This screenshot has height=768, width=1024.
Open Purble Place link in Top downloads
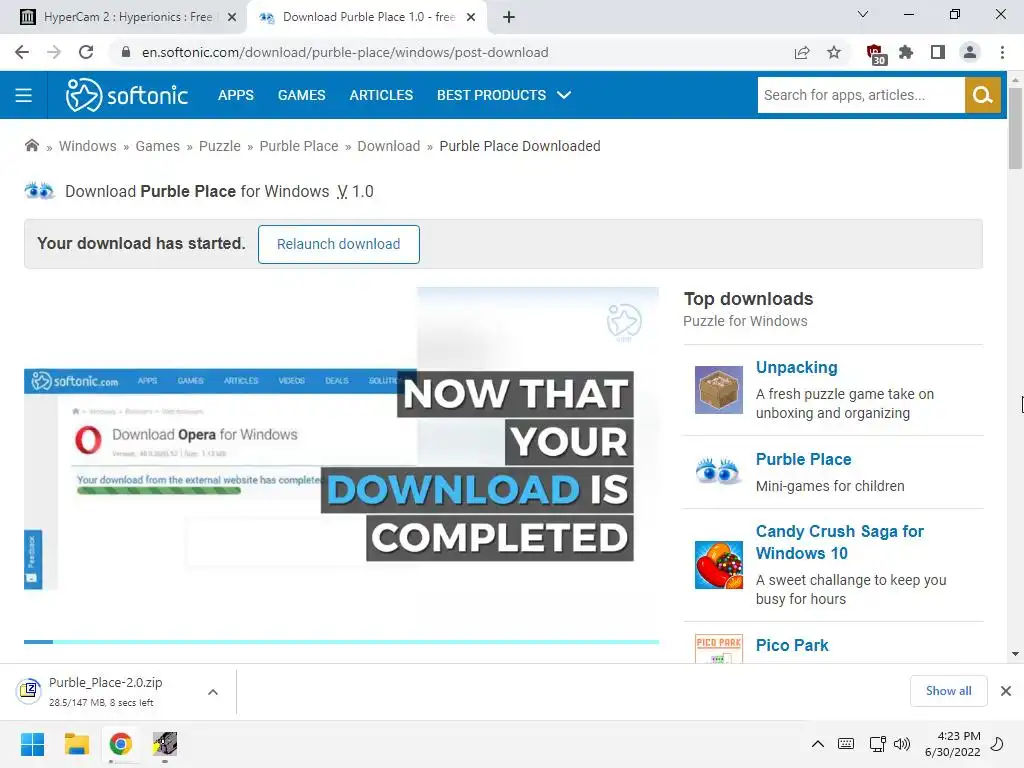[803, 460]
